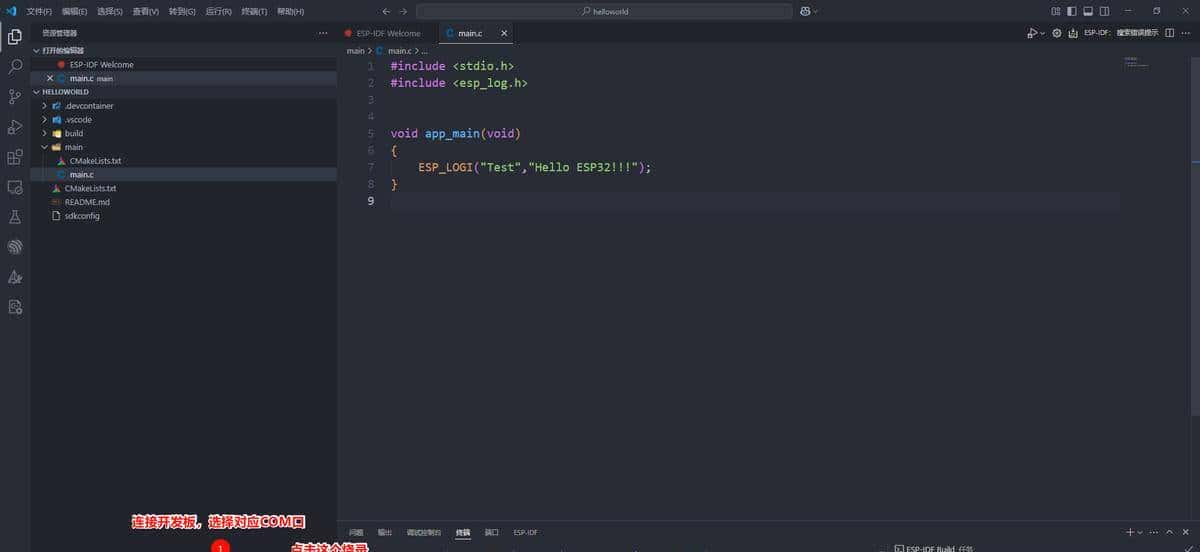Viewport: 1200px width, 552px height.
Task: Open the 转到(G) menu
Action: [182, 11]
